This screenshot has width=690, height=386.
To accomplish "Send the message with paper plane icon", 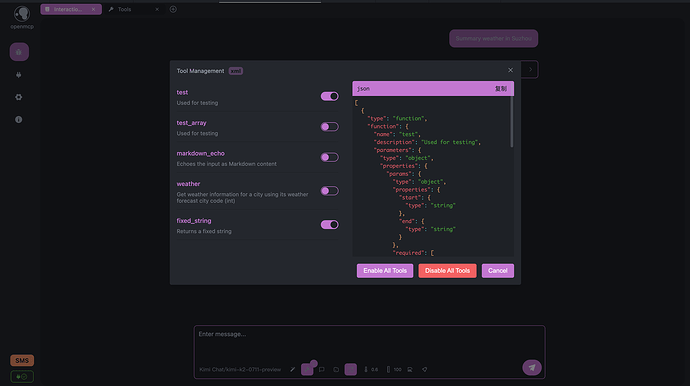I will coord(532,368).
